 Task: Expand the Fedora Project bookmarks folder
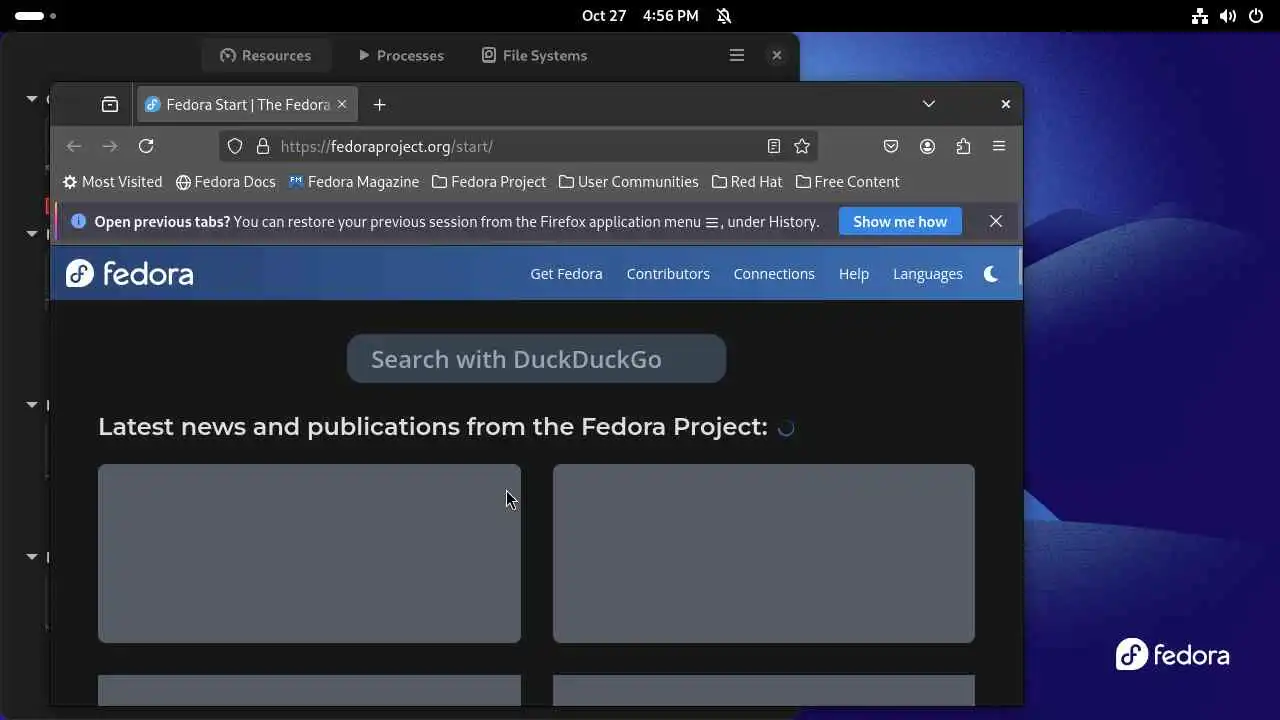point(489,182)
